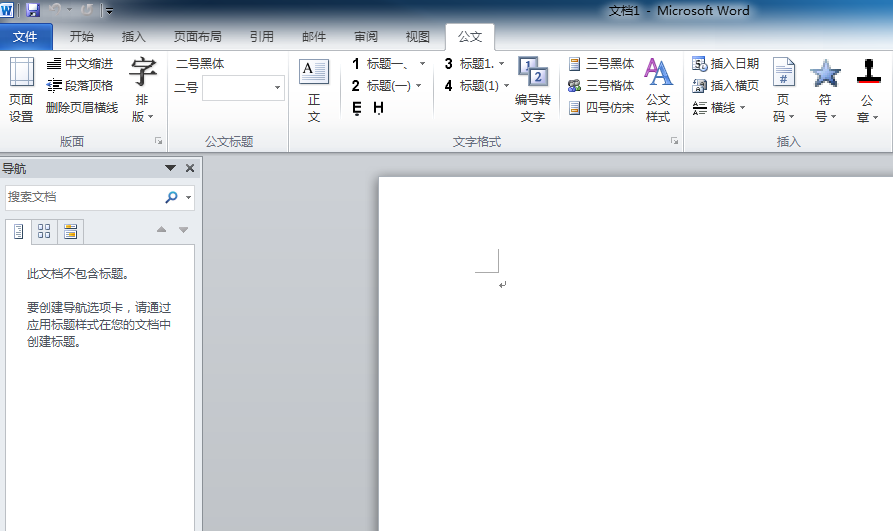Viewport: 893px width, 531px height.
Task: Switch to the 页面布局 ribbon tab
Action: pyautogui.click(x=197, y=37)
